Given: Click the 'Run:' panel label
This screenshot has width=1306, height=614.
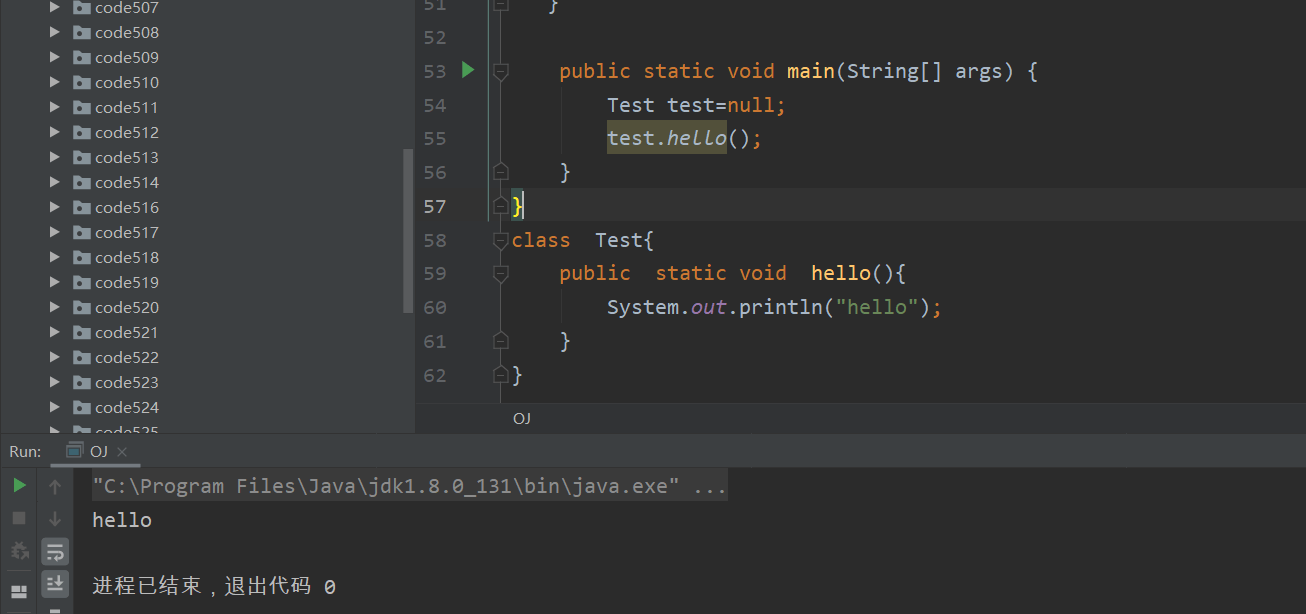Looking at the screenshot, I should pos(25,452).
